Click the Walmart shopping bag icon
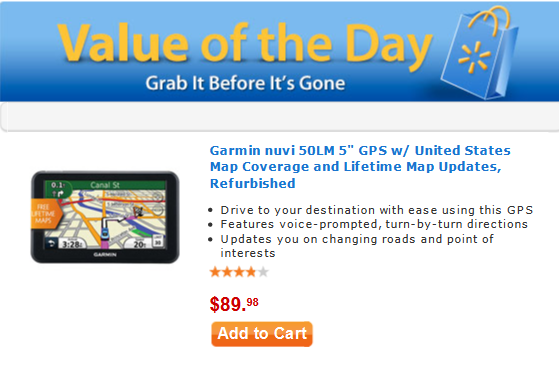The image size is (559, 370). pyautogui.click(x=479, y=53)
